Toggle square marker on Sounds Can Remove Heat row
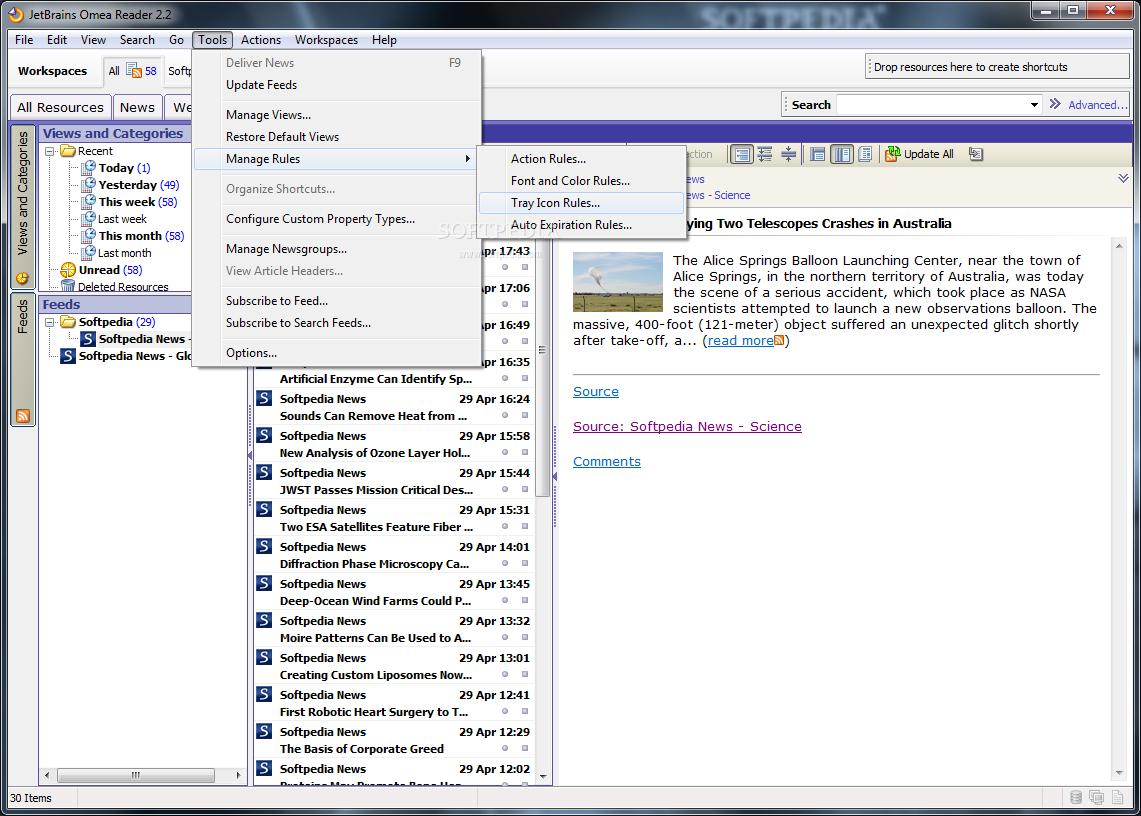Image resolution: width=1141 pixels, height=816 pixels. click(525, 415)
